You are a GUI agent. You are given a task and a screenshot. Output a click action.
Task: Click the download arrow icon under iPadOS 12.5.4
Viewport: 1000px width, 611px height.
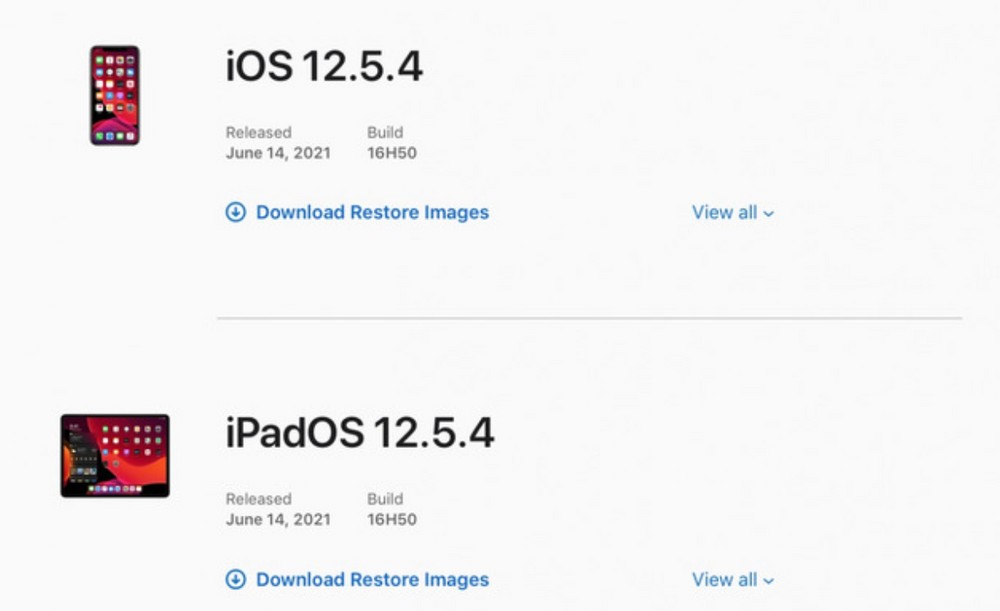pyautogui.click(x=235, y=579)
